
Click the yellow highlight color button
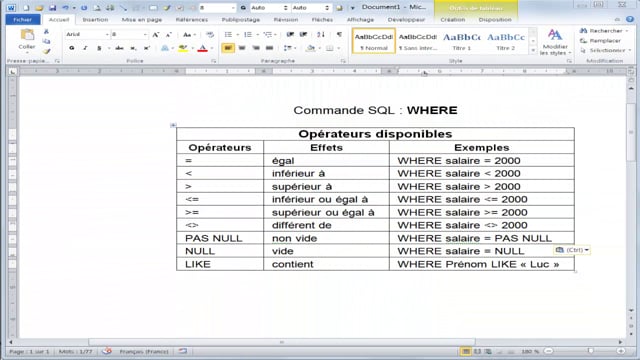point(183,48)
